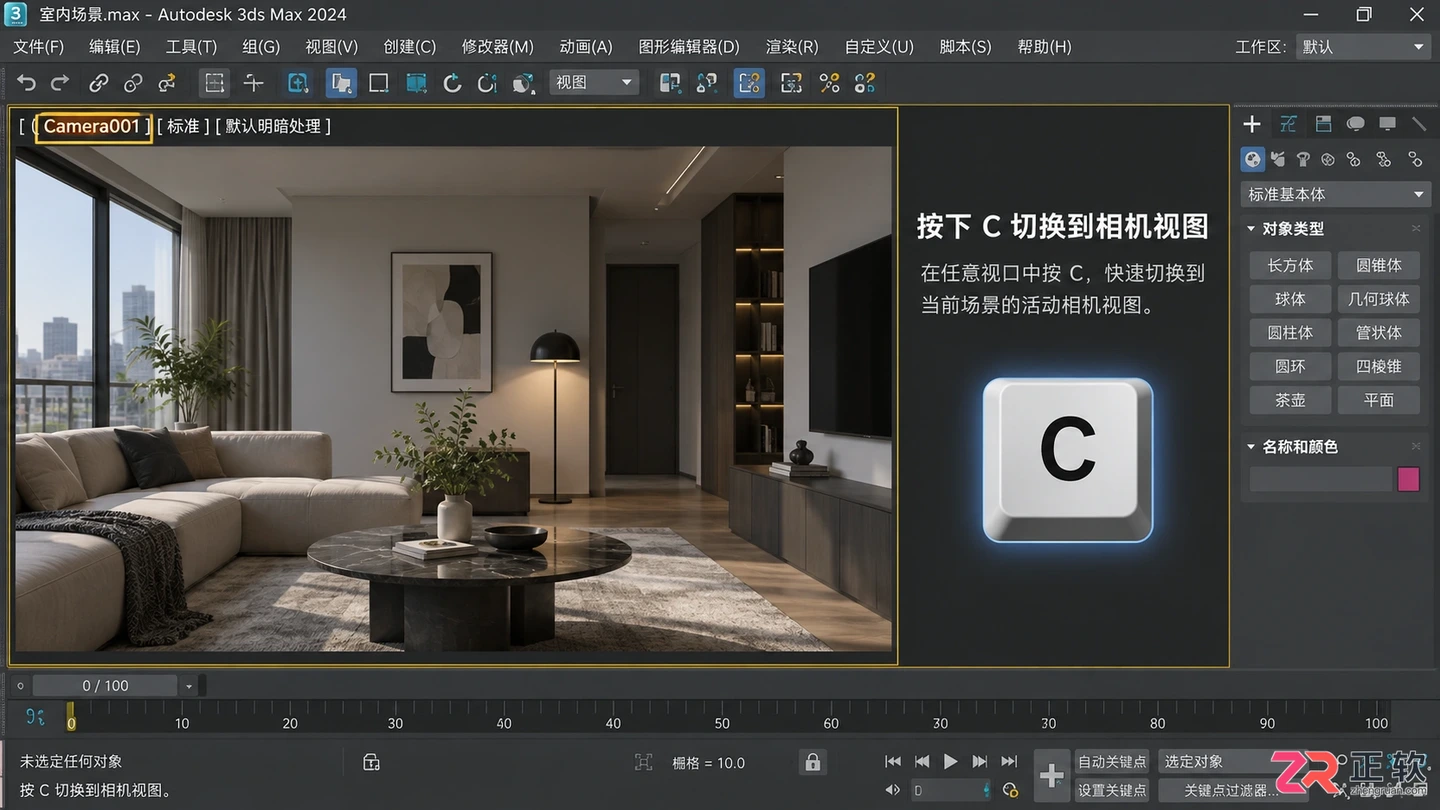Click the Play Animation button
The width and height of the screenshot is (1440, 810).
pyautogui.click(x=951, y=761)
